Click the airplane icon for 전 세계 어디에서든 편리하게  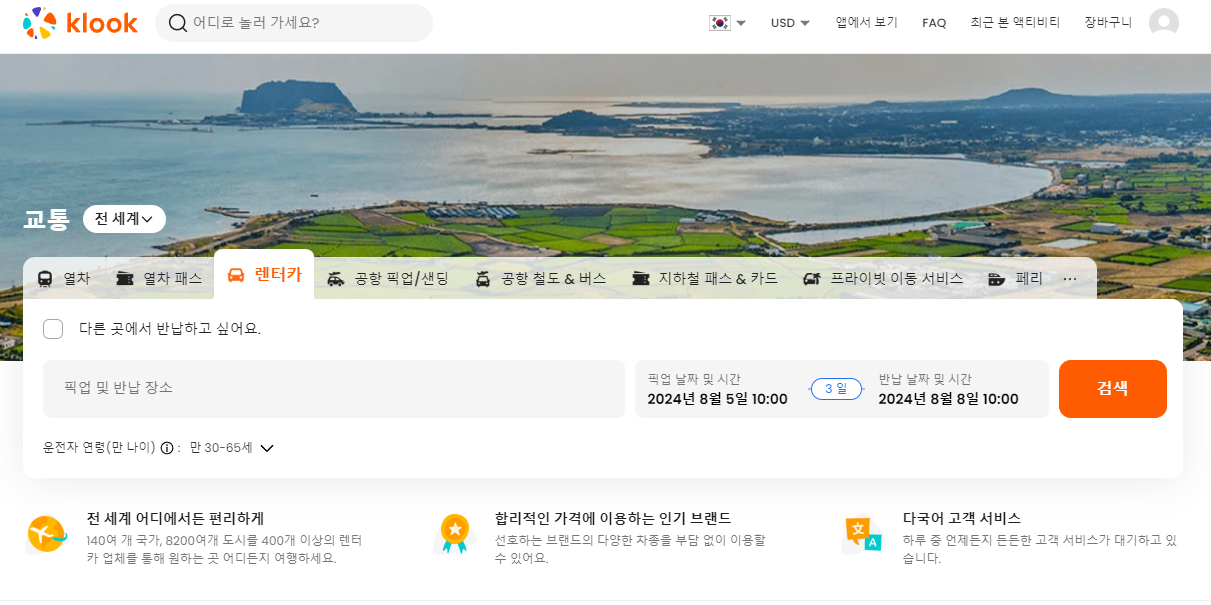point(47,535)
